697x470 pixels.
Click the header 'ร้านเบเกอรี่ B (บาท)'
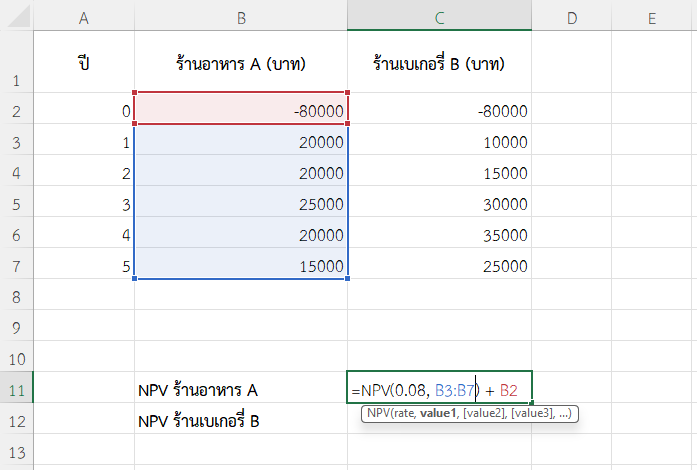(439, 61)
